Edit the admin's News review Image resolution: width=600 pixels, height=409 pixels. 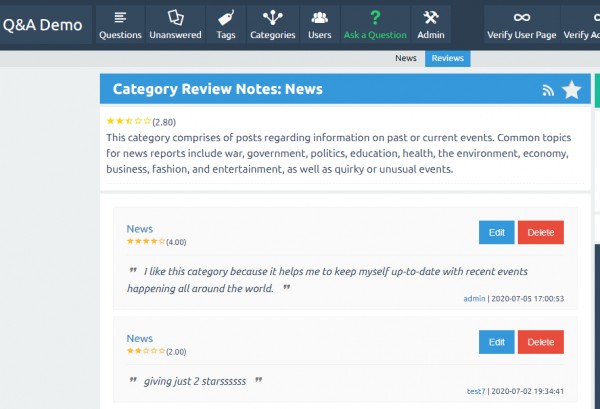pos(496,232)
